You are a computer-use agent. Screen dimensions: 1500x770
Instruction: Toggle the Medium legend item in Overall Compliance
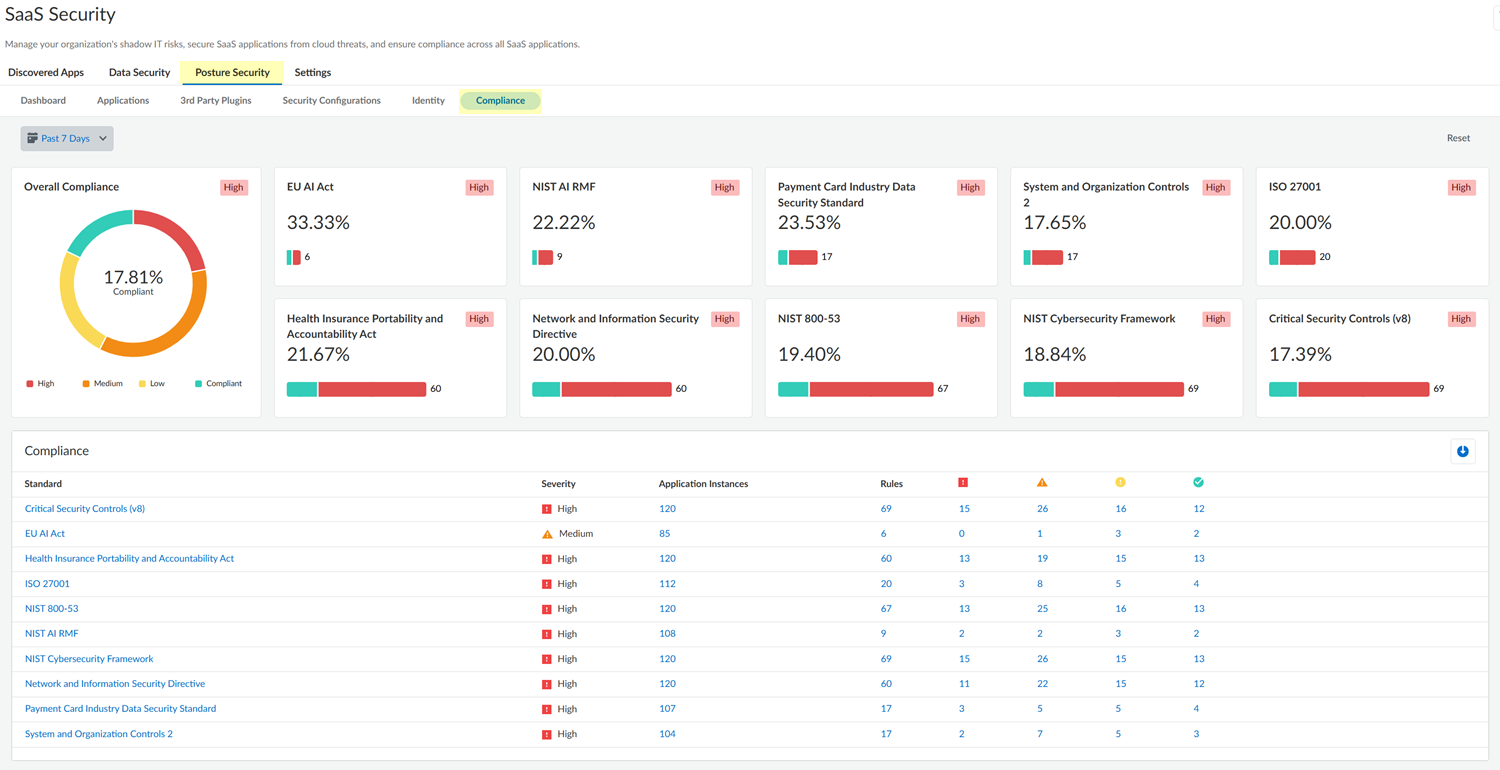[x=102, y=384]
